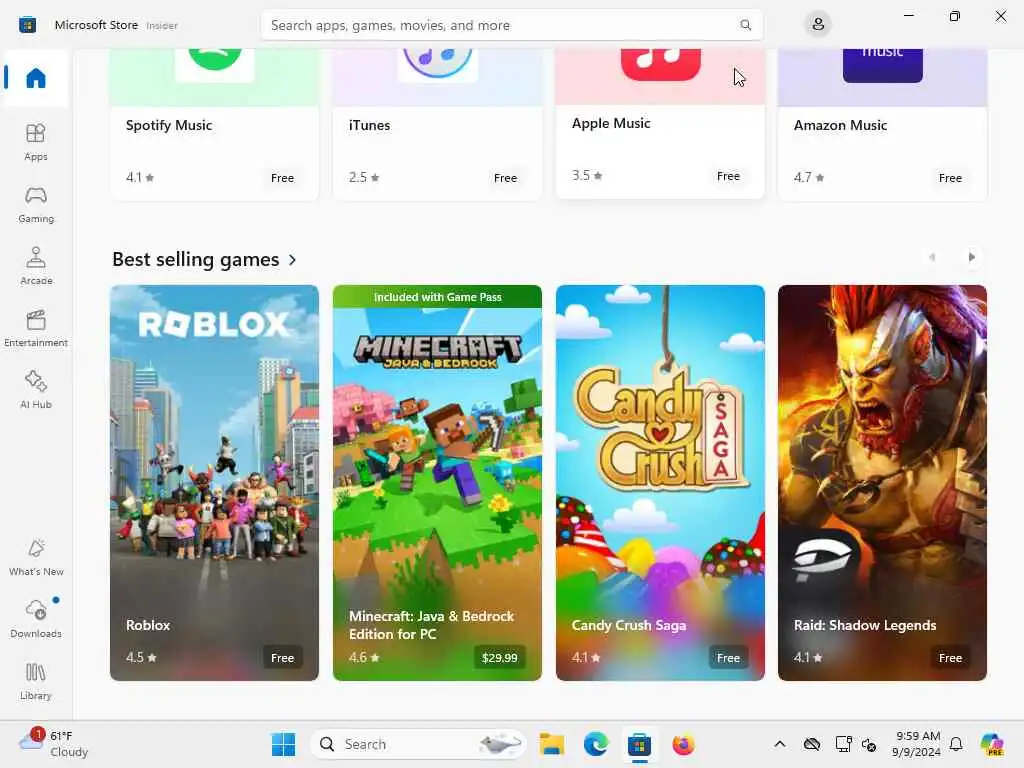Click Free label on Spotify Music
1024x768 pixels.
(282, 178)
